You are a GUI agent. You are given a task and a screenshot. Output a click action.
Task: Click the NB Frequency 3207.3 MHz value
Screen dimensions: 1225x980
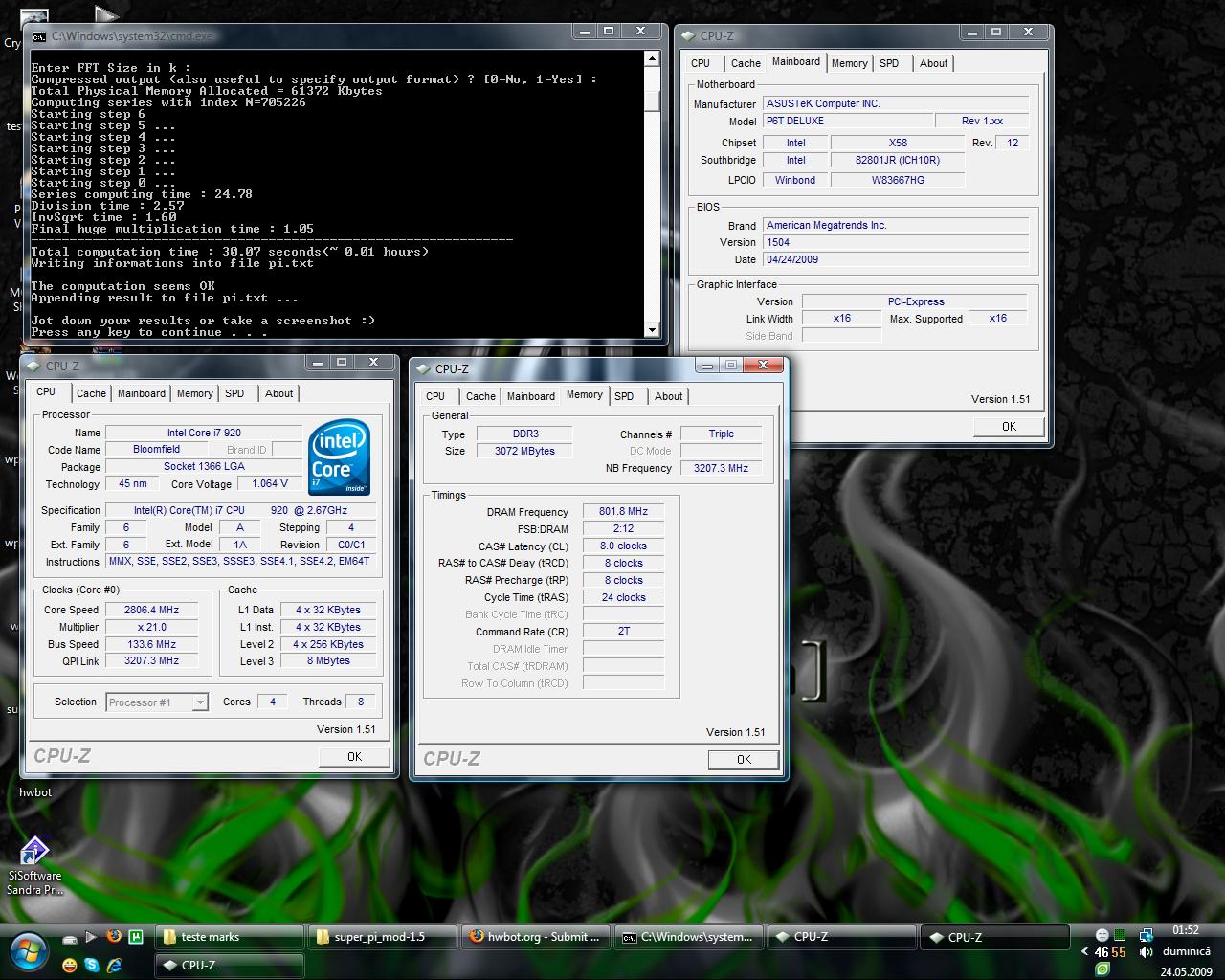click(x=721, y=468)
